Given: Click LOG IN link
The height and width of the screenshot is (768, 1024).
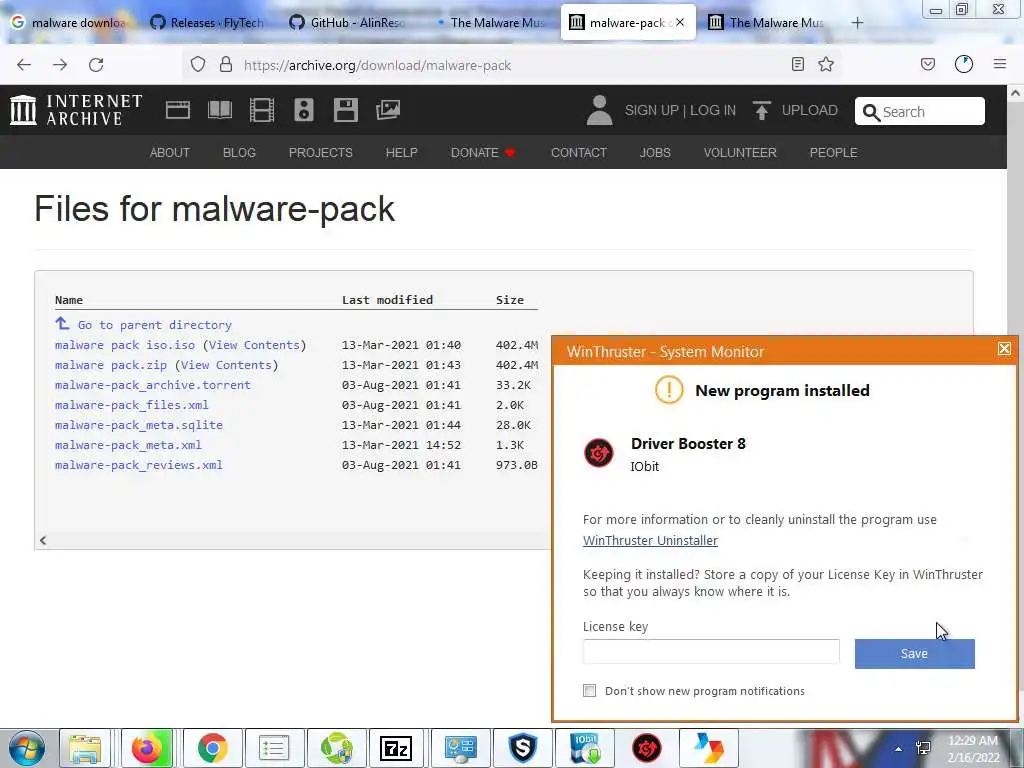Looking at the screenshot, I should pos(713,110).
